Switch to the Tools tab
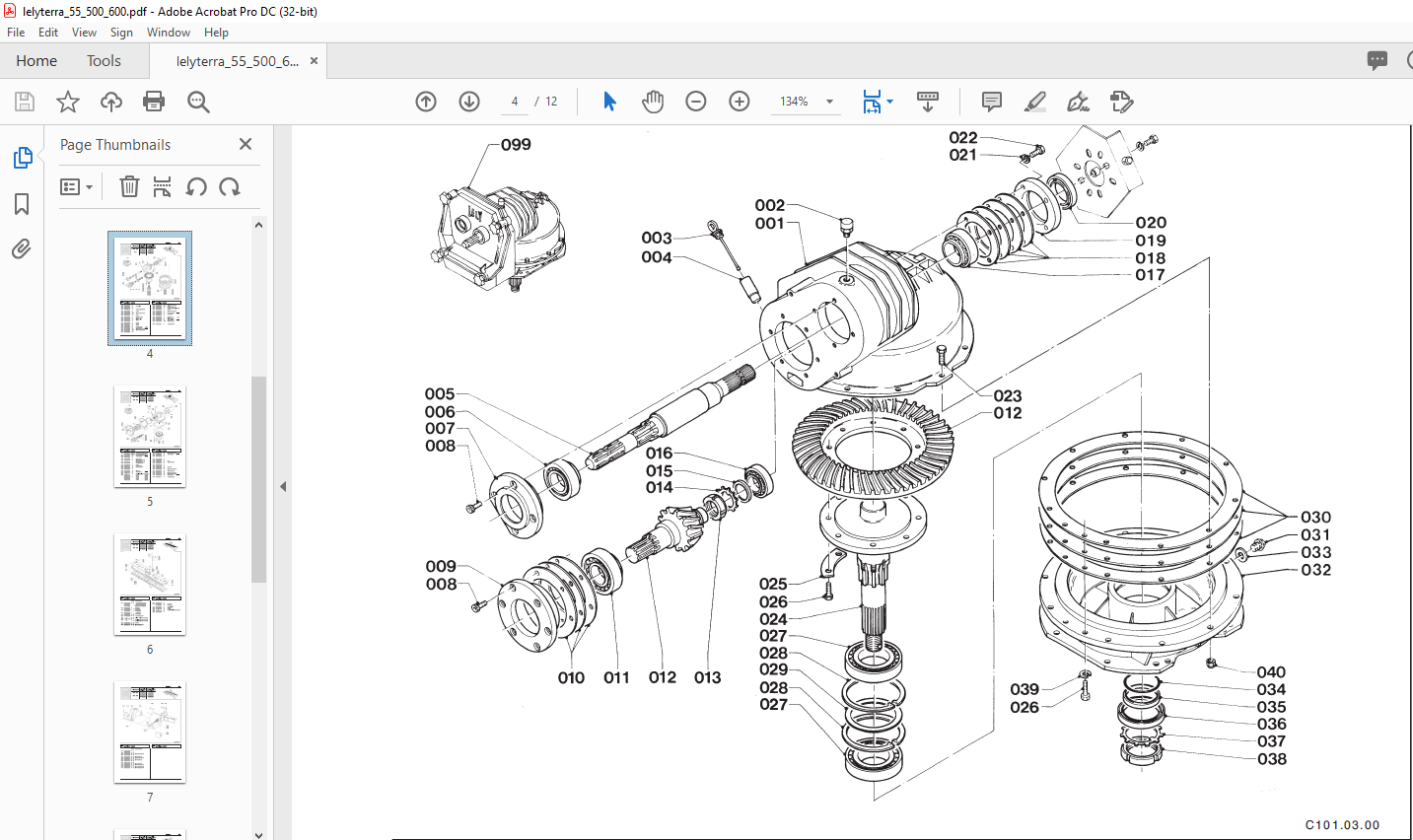Image resolution: width=1413 pixels, height=840 pixels. (104, 61)
